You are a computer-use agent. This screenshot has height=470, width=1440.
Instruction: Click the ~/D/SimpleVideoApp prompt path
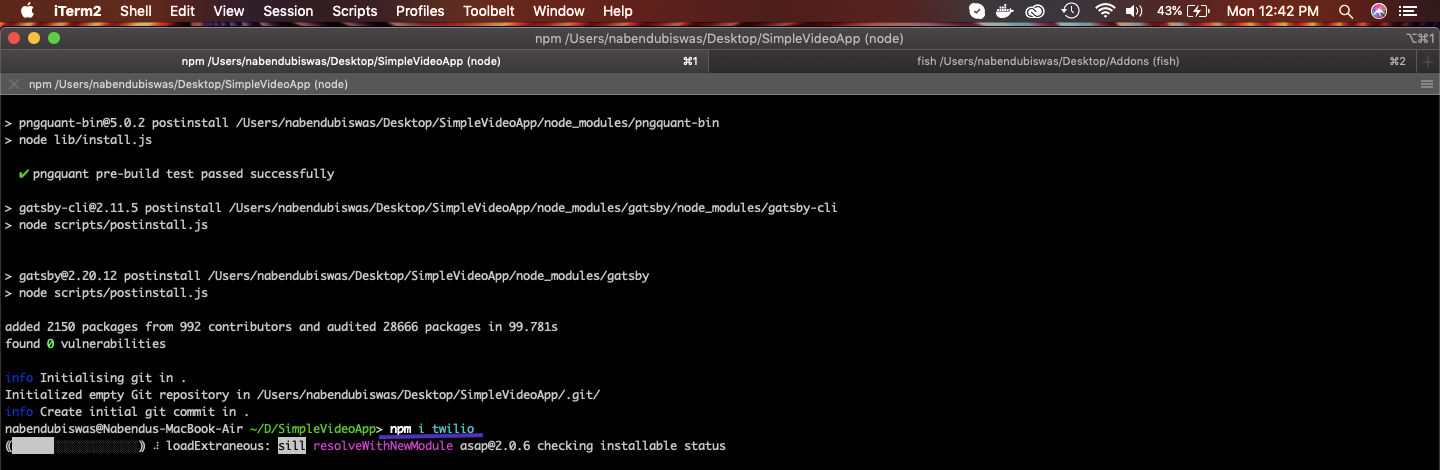tap(313, 428)
